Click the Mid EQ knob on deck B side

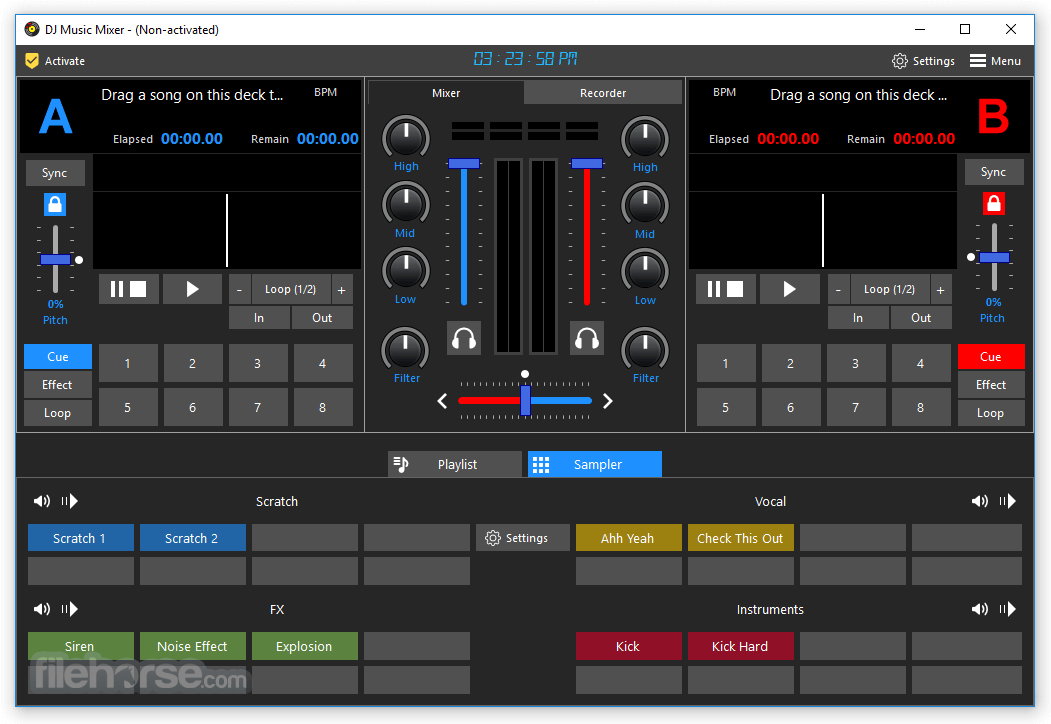pyautogui.click(x=645, y=204)
